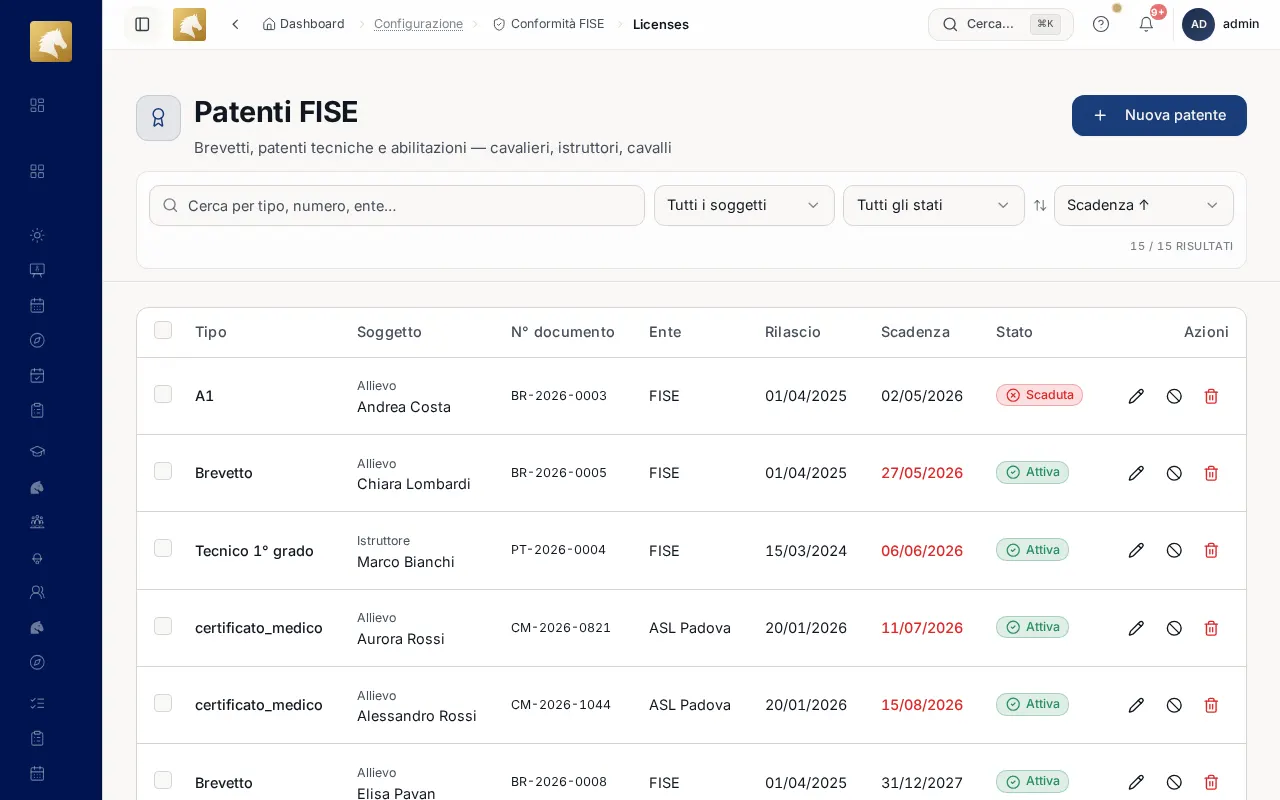Image resolution: width=1280 pixels, height=800 pixels.
Task: Edit the Marco Bianchi Tecnico license
Action: click(x=1136, y=550)
